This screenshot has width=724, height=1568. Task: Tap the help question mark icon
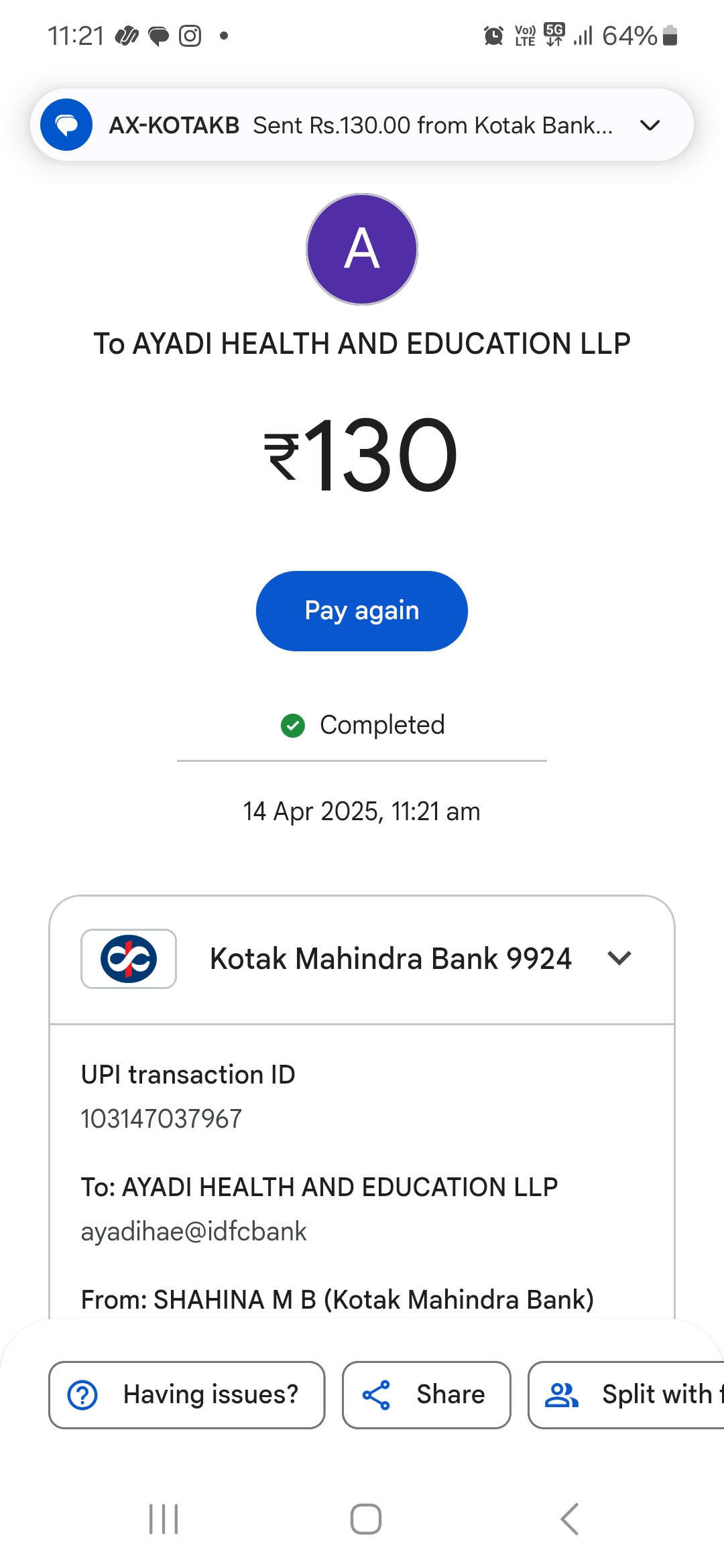point(83,1395)
